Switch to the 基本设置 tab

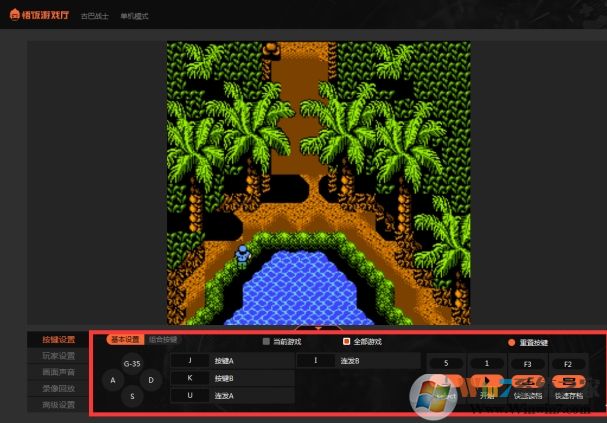click(126, 340)
